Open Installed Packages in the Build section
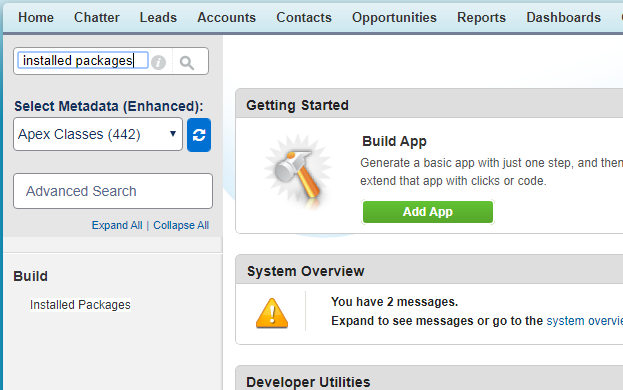Viewport: 623px width, 390px height. point(80,305)
